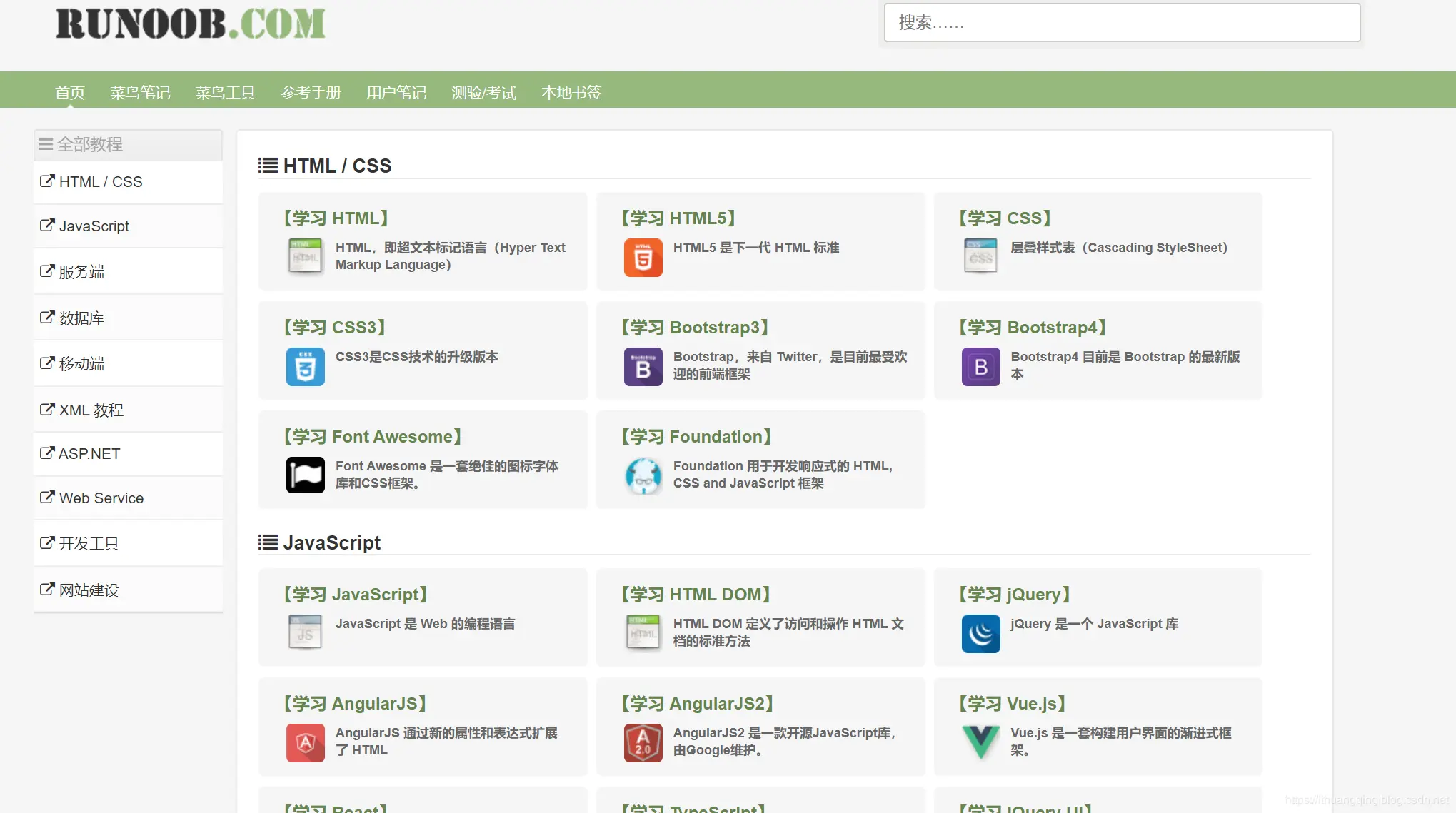Select 数据库 in the sidebar list
The image size is (1456, 813).
(x=81, y=318)
